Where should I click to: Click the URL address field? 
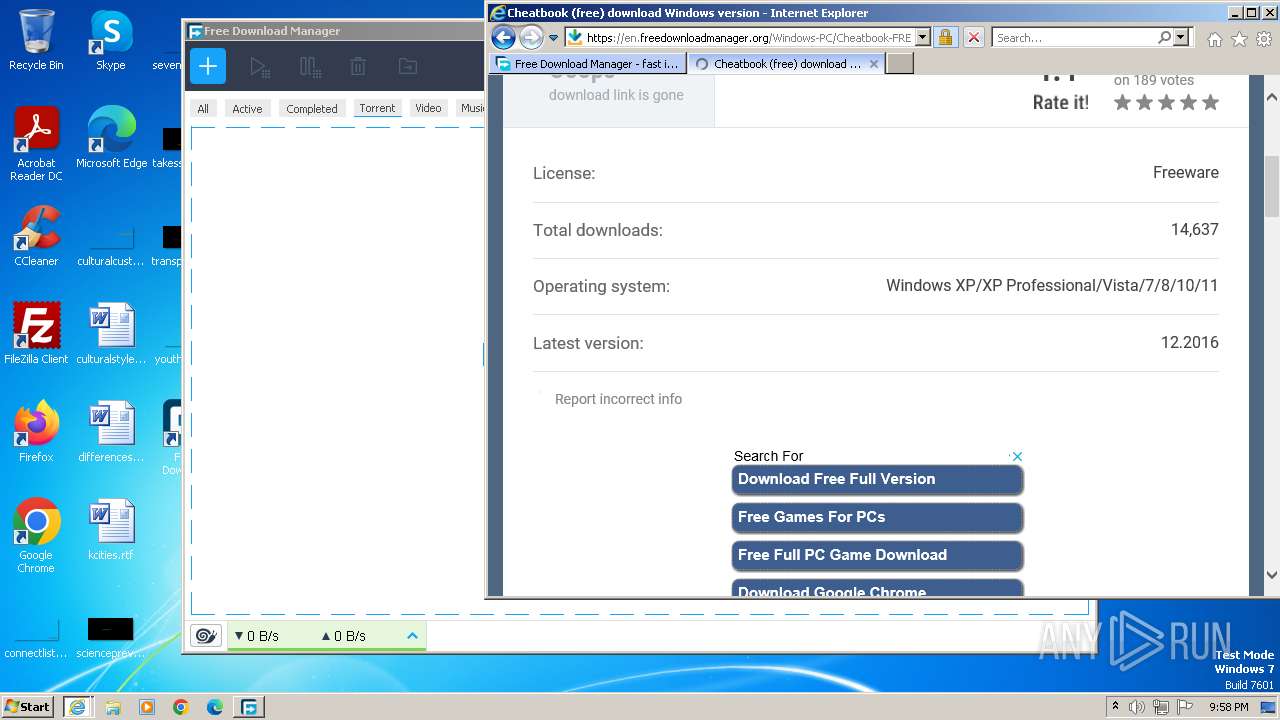pos(748,38)
